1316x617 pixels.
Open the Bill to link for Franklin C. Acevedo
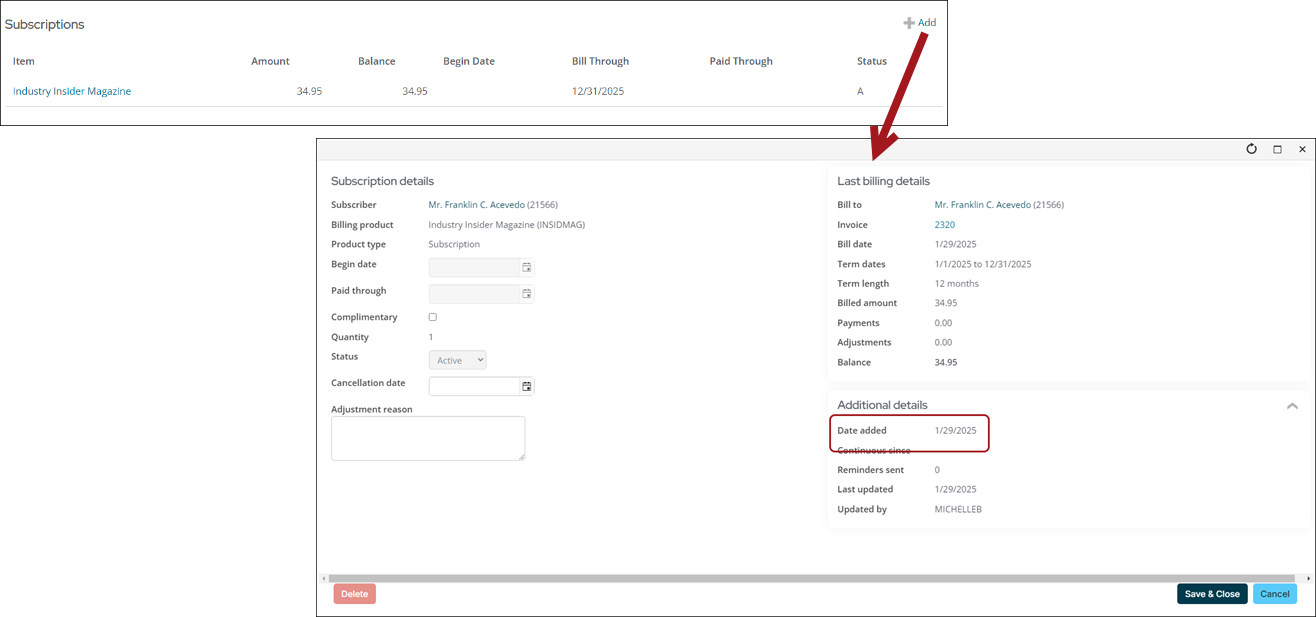point(982,205)
